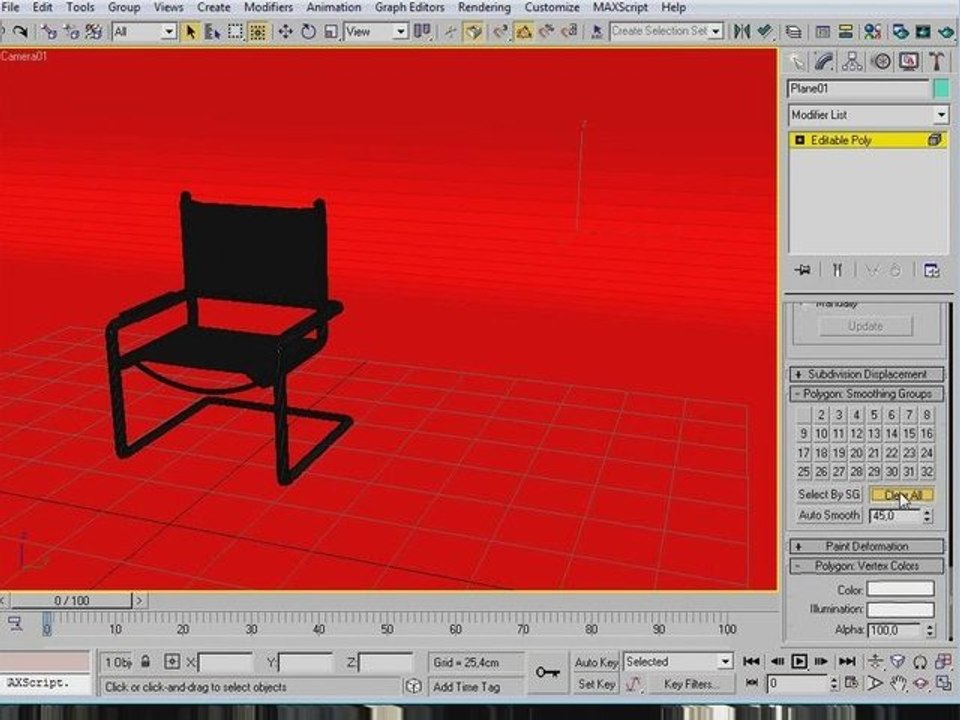Toggle Window/Crossing selection icon
Viewport: 960px width, 720px height.
[x=258, y=31]
